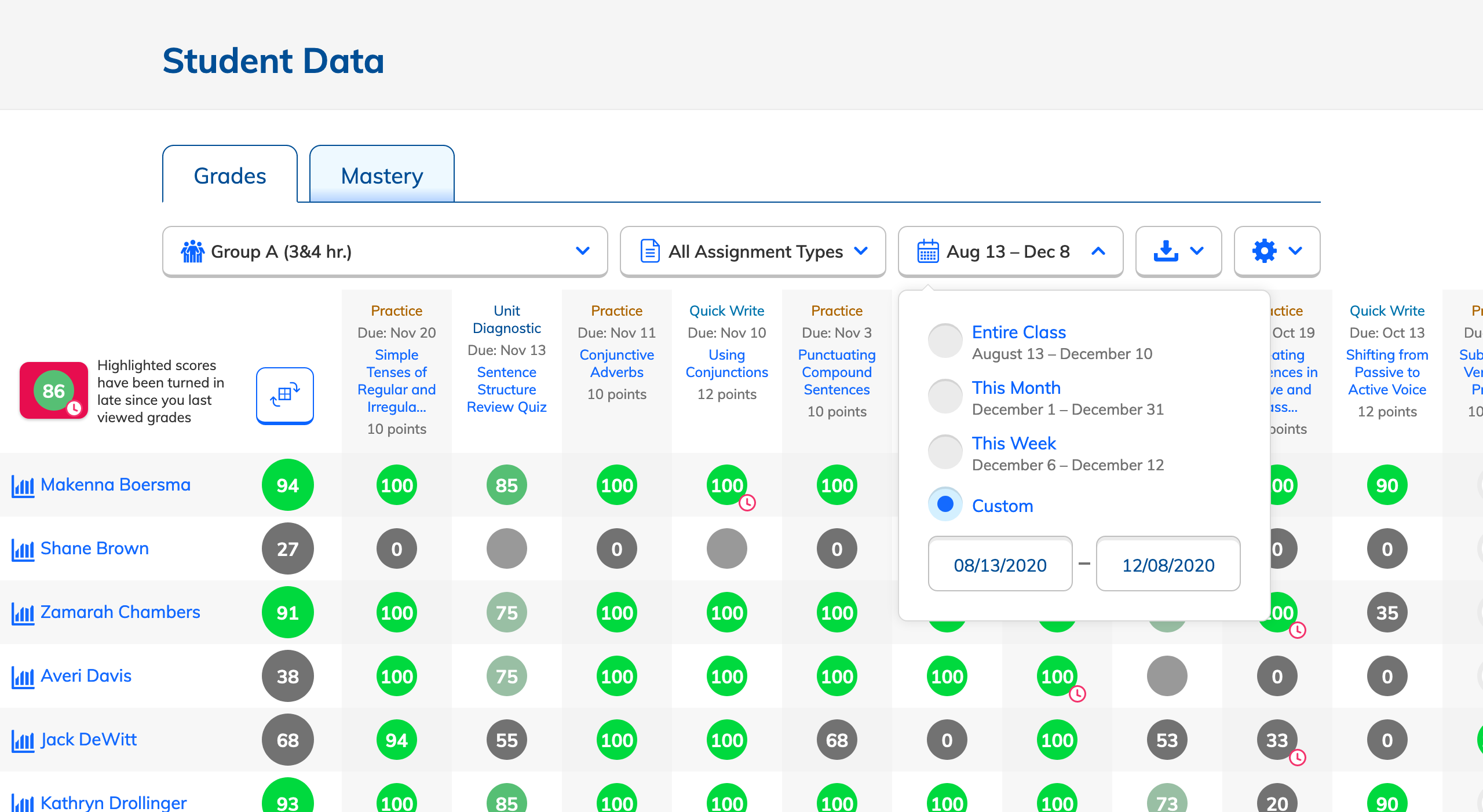Select the This Month radio option
The image size is (1483, 812).
945,397
